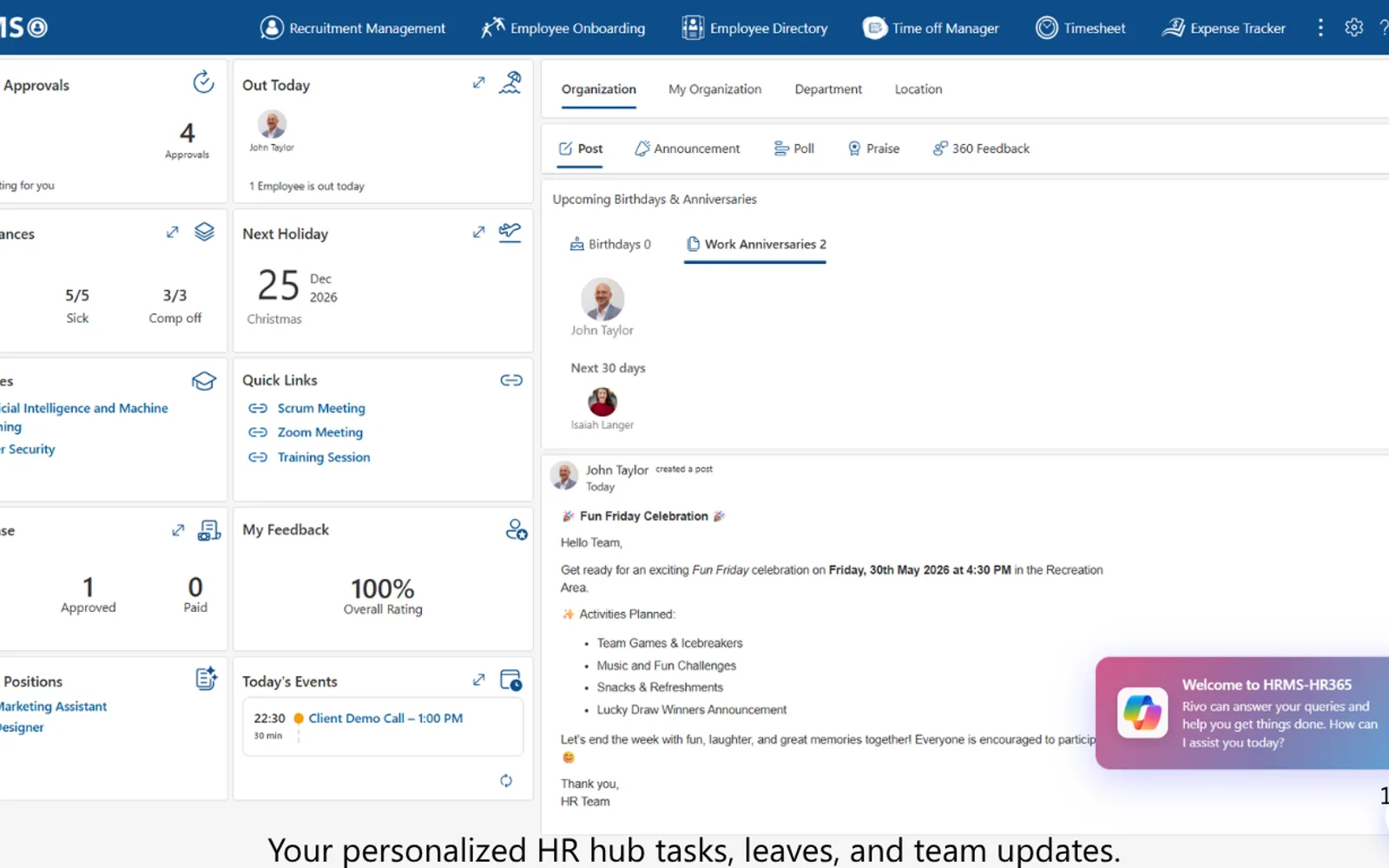This screenshot has width=1389, height=868.
Task: Click the leave balances layers icon
Action: click(204, 232)
